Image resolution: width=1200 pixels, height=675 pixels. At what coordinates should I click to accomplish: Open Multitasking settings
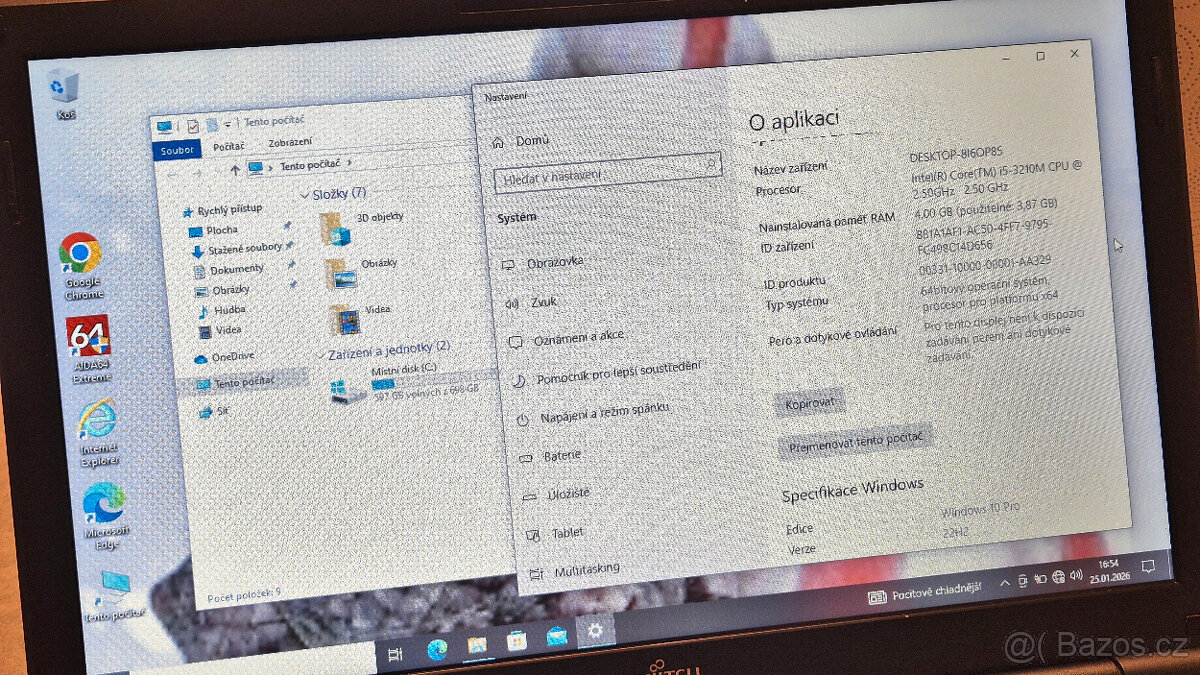click(x=575, y=570)
